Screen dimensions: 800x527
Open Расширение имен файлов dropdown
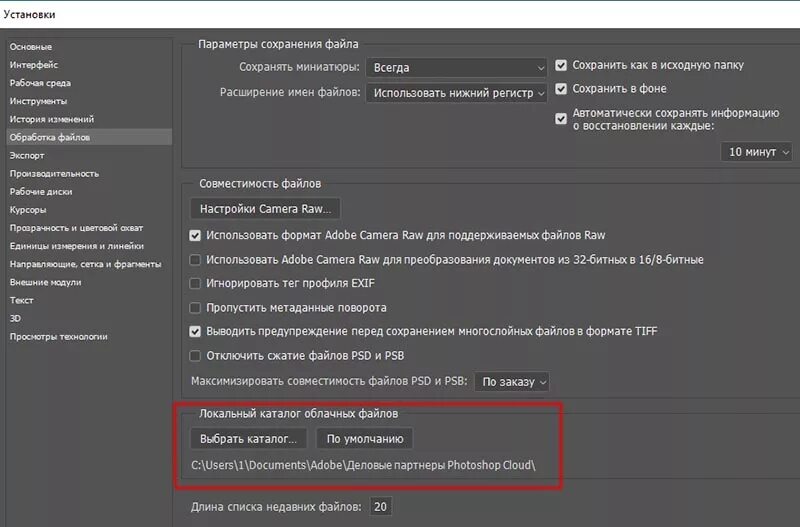pos(457,93)
